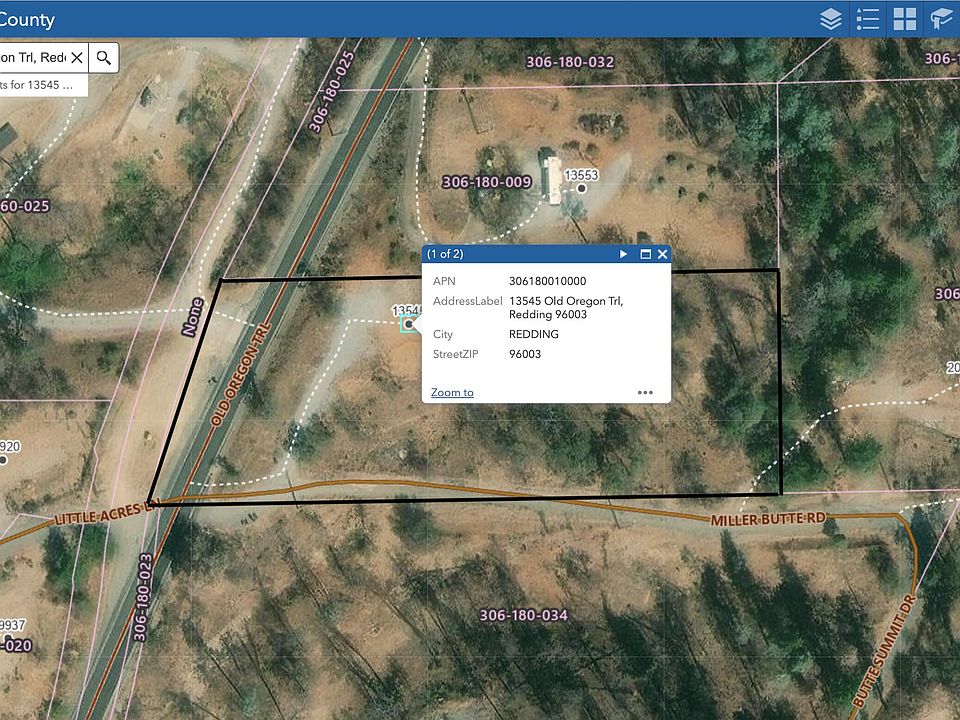Screen dimensions: 960x720
Task: Click StreetZIP value 96003
Action: click(525, 354)
